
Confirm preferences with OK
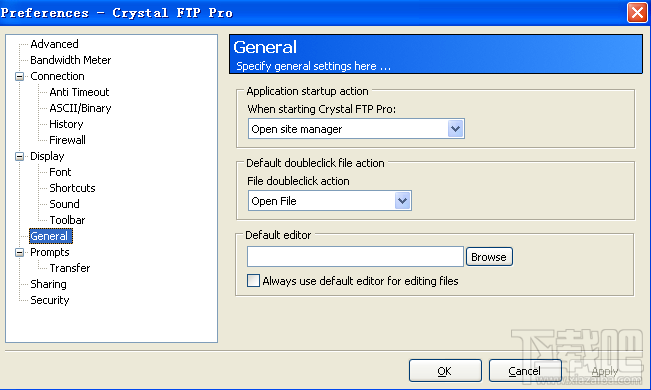(x=445, y=370)
